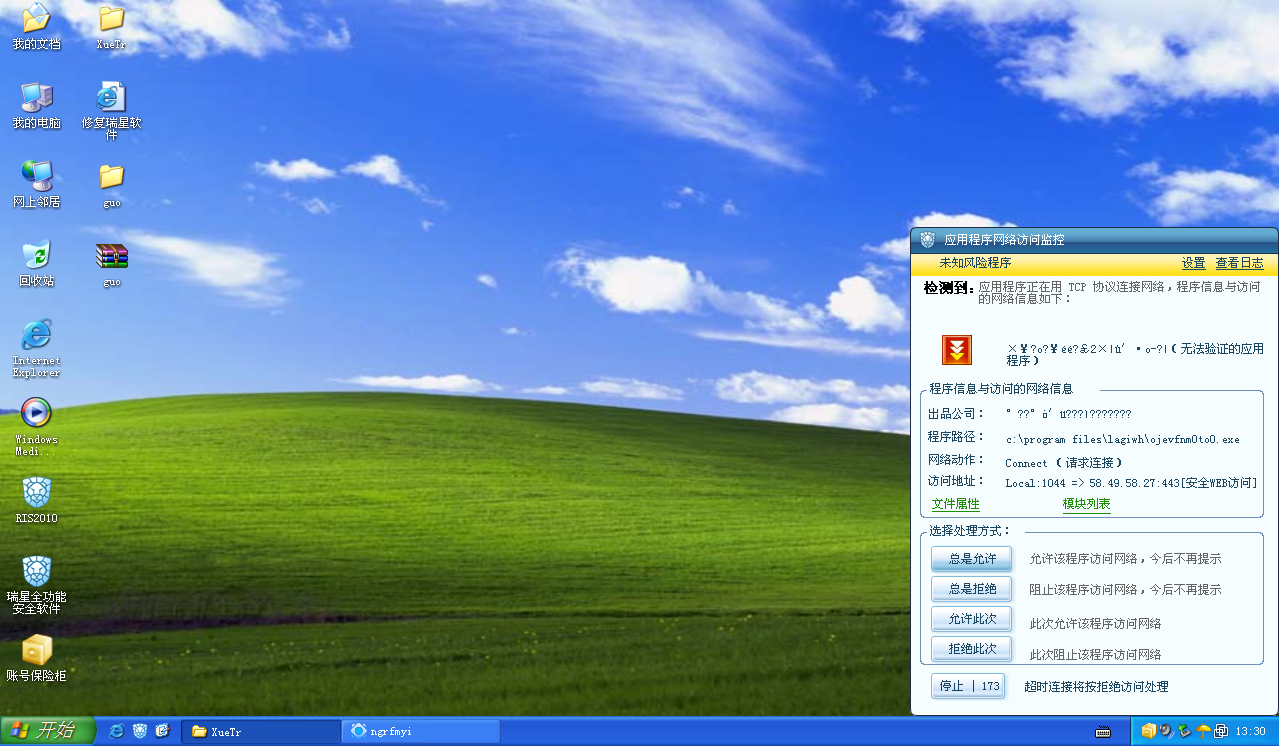Click the 文件属性 link
Image resolution: width=1279 pixels, height=746 pixels.
point(956,504)
